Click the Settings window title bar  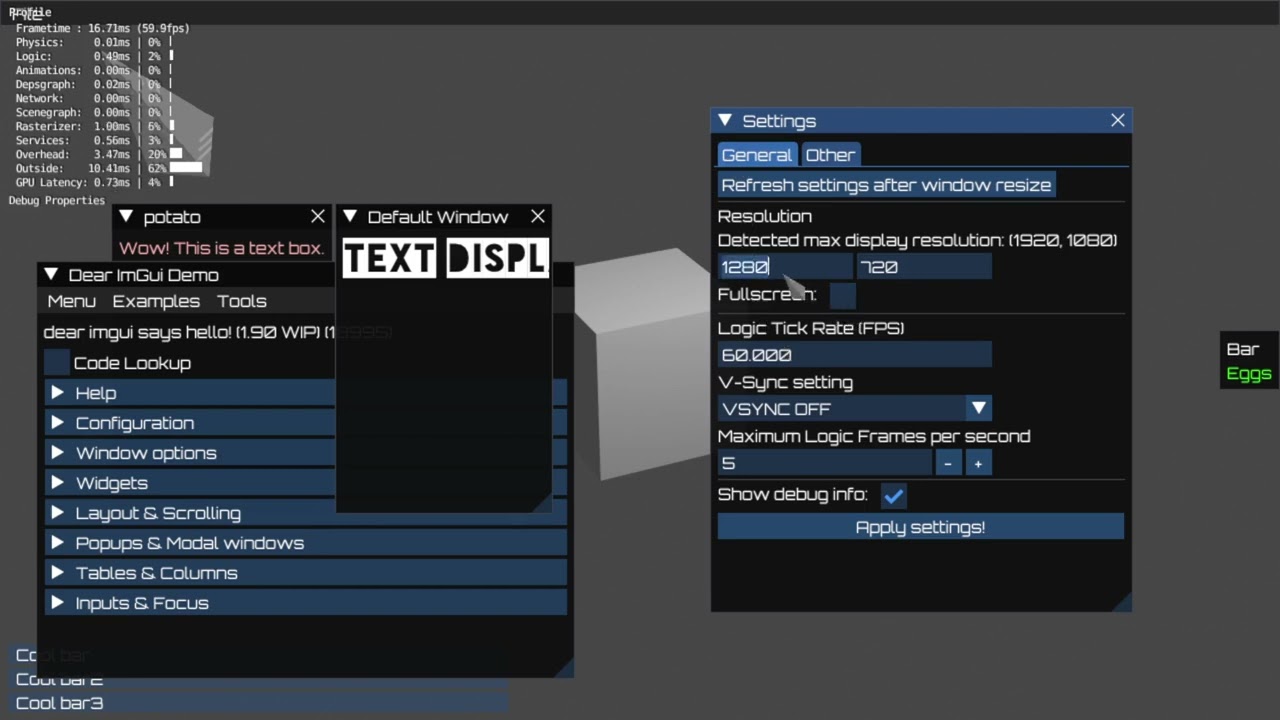(921, 120)
